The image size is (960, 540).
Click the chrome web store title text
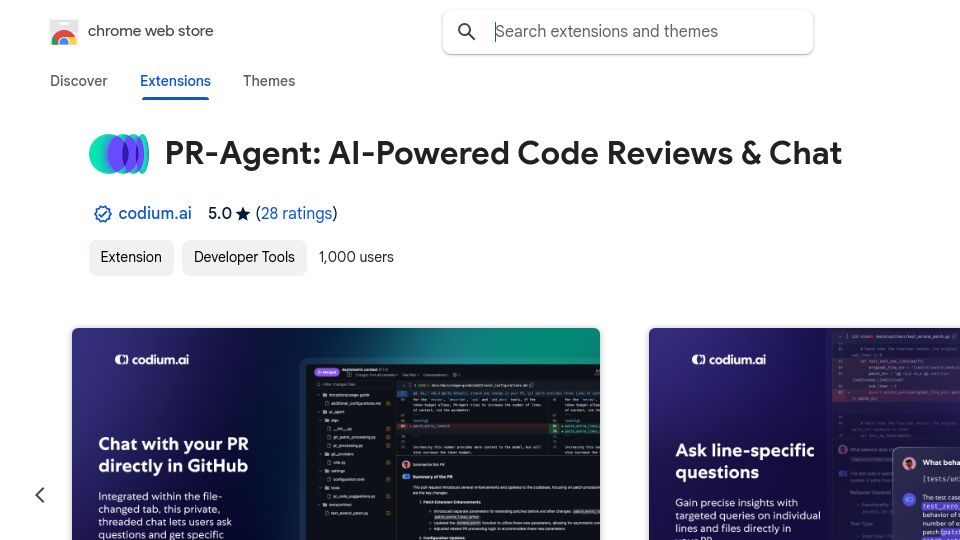pyautogui.click(x=151, y=31)
